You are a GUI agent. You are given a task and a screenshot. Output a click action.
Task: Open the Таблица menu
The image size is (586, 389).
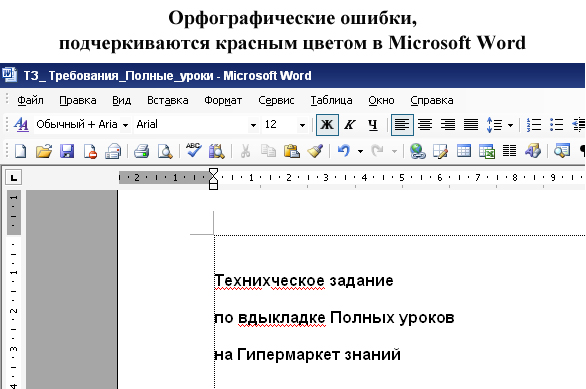tap(331, 101)
